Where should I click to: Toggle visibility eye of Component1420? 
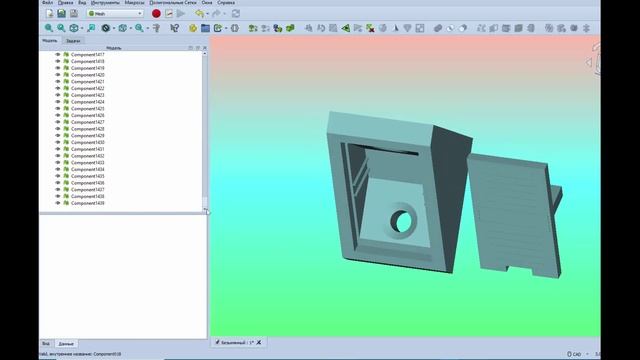click(x=58, y=75)
